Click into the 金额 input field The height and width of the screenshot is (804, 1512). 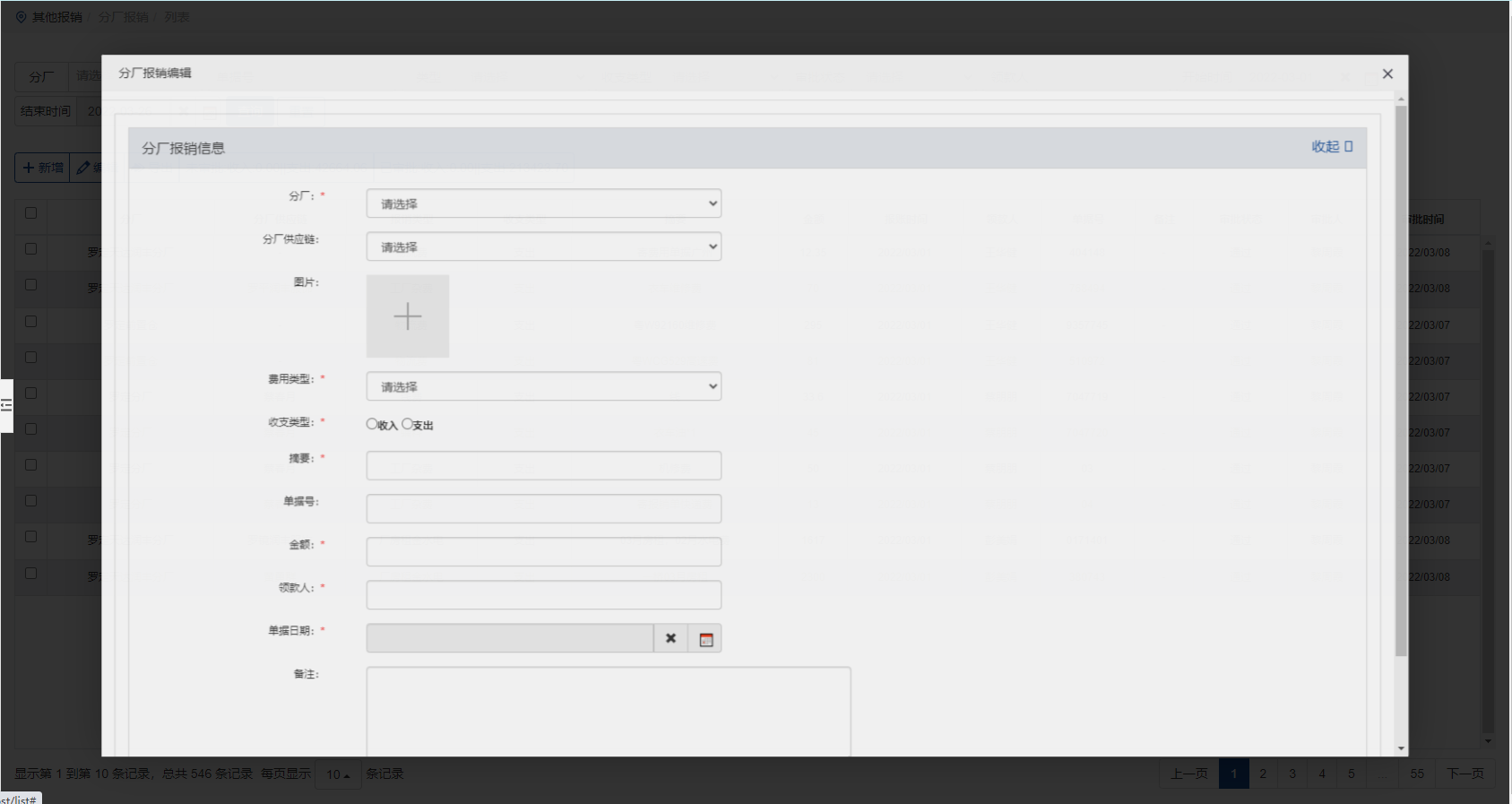pos(543,552)
